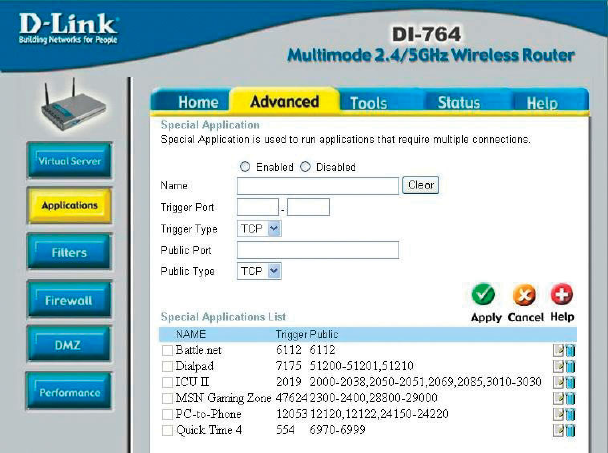This screenshot has width=608, height=453.
Task: Click the red Help plus icon
Action: coord(561,294)
